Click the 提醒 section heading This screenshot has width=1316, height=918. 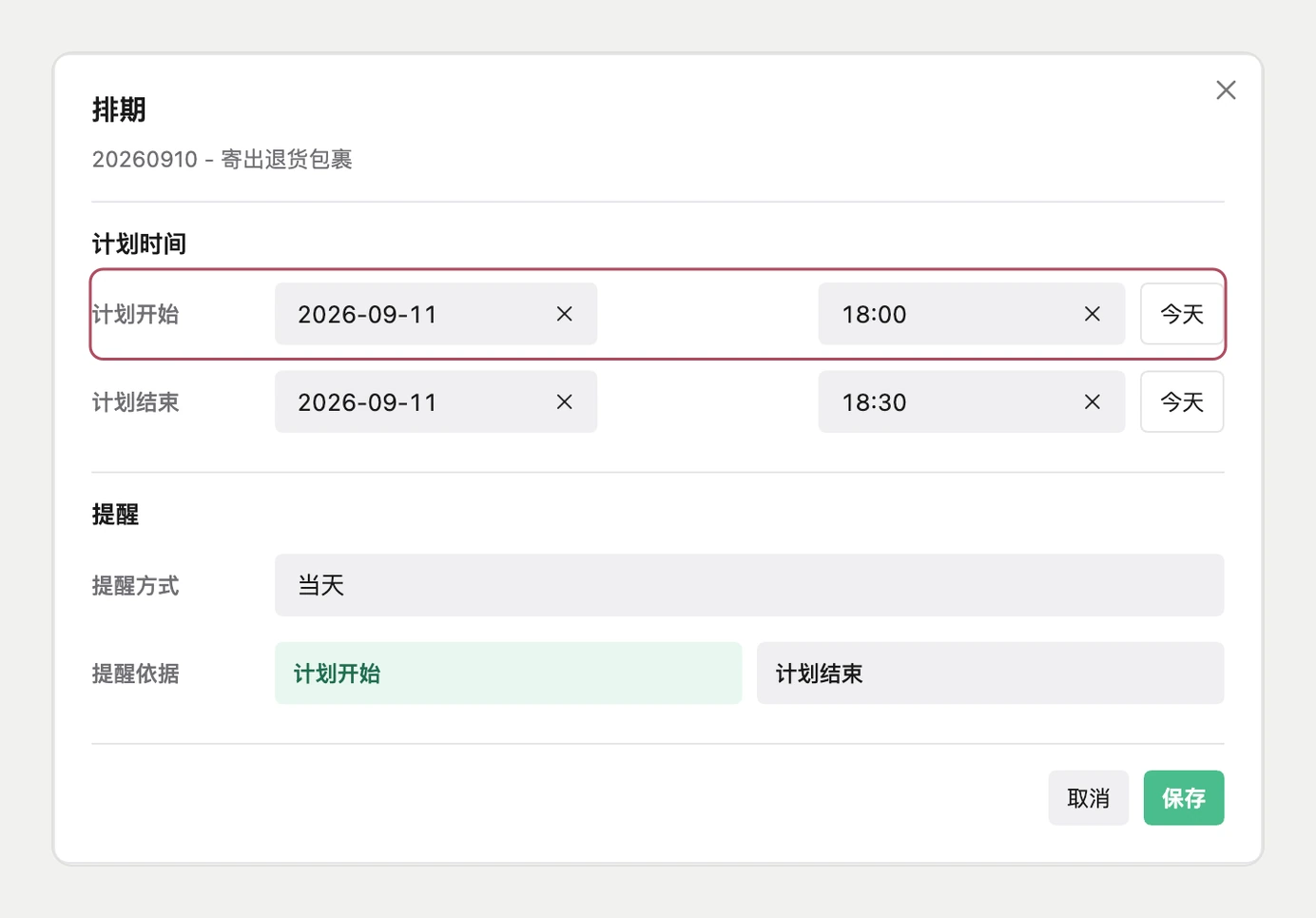(x=115, y=515)
